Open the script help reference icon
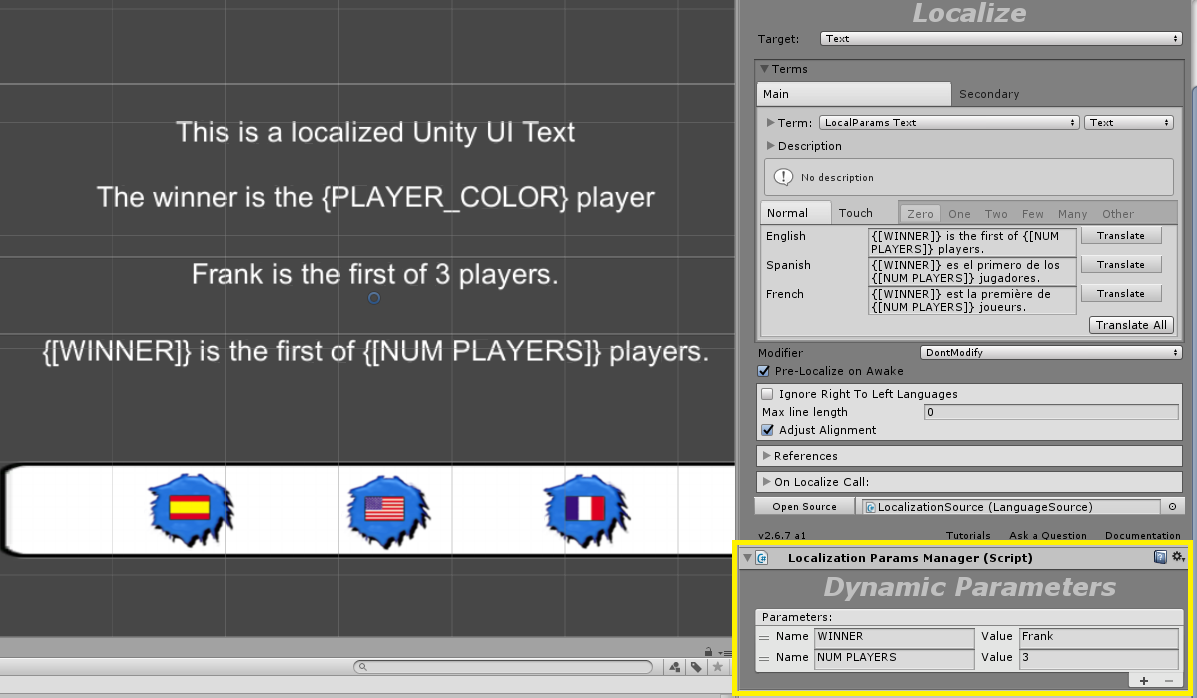The width and height of the screenshot is (1197, 698). click(1160, 557)
